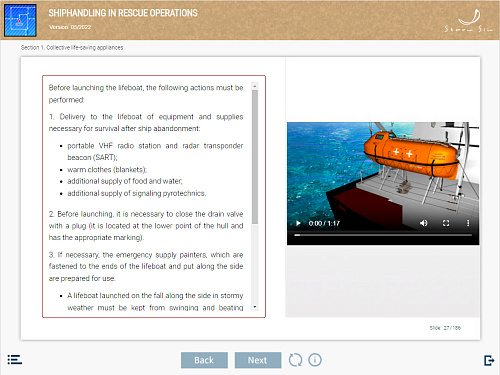Click the circular reload slide icon
This screenshot has width=500, height=375.
(295, 360)
